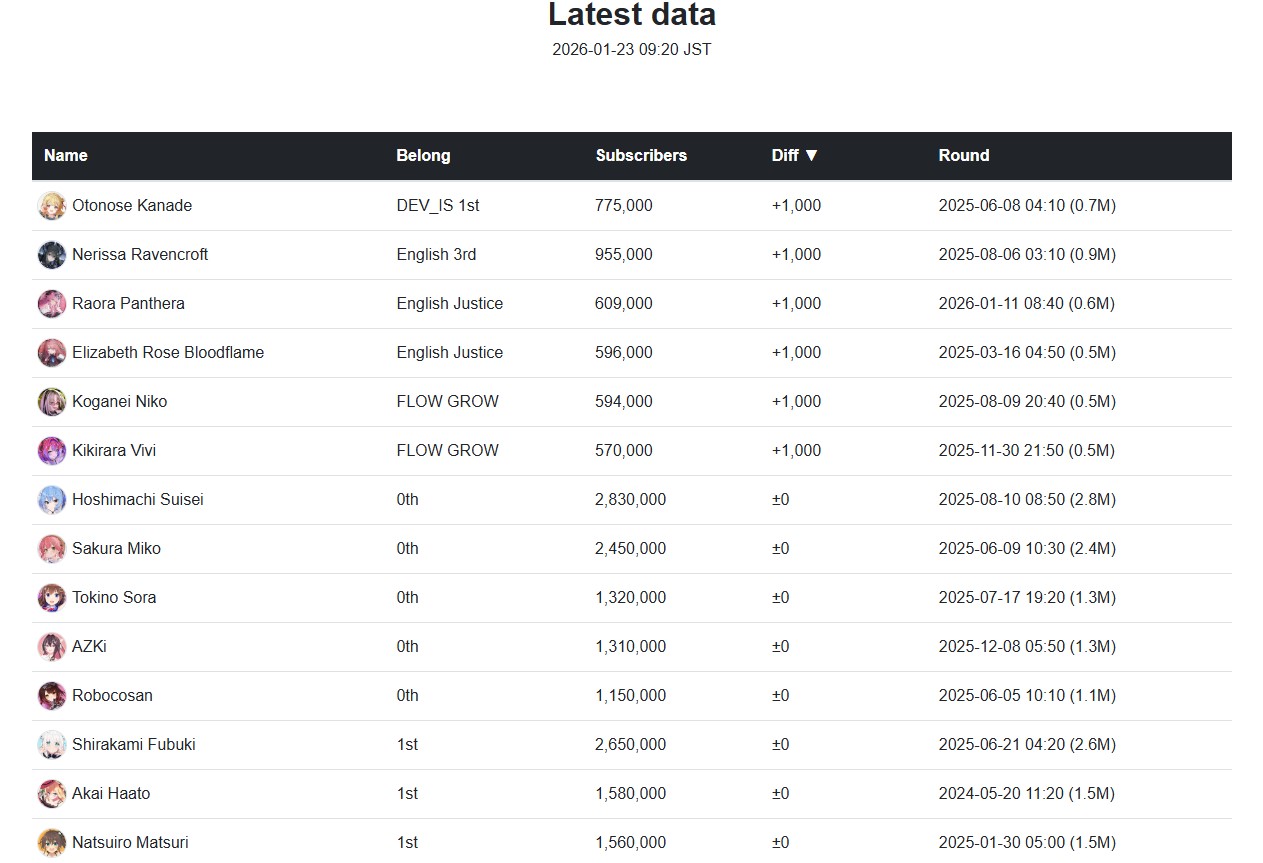Click round '2025-08-06 03:10 (0.9M)'
This screenshot has height=863, width=1263.
1027,255
